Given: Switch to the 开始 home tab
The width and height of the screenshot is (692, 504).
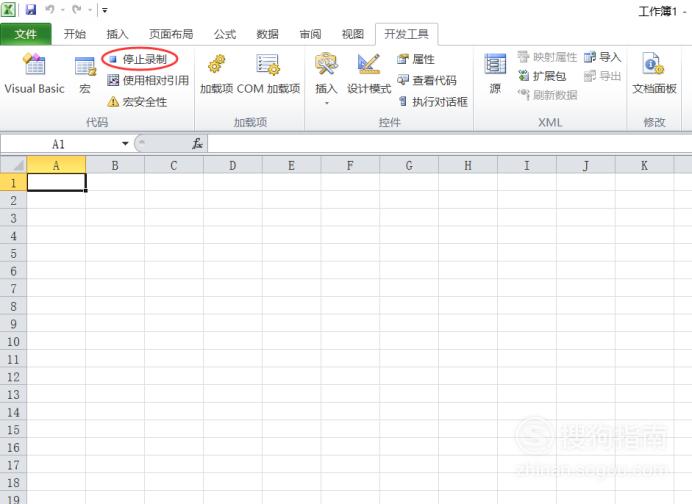Looking at the screenshot, I should click(x=75, y=34).
